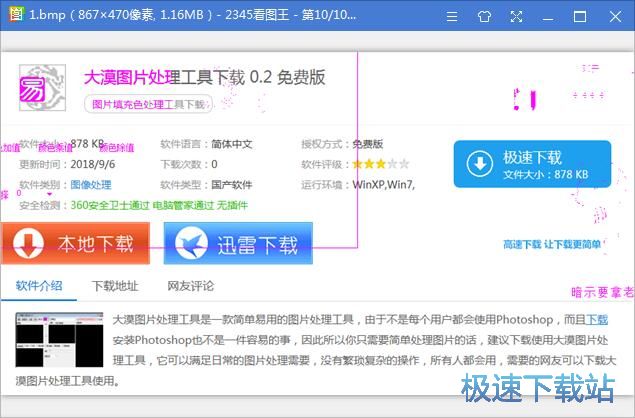Open the 网友评论 tab
The height and width of the screenshot is (418, 635).
191,286
